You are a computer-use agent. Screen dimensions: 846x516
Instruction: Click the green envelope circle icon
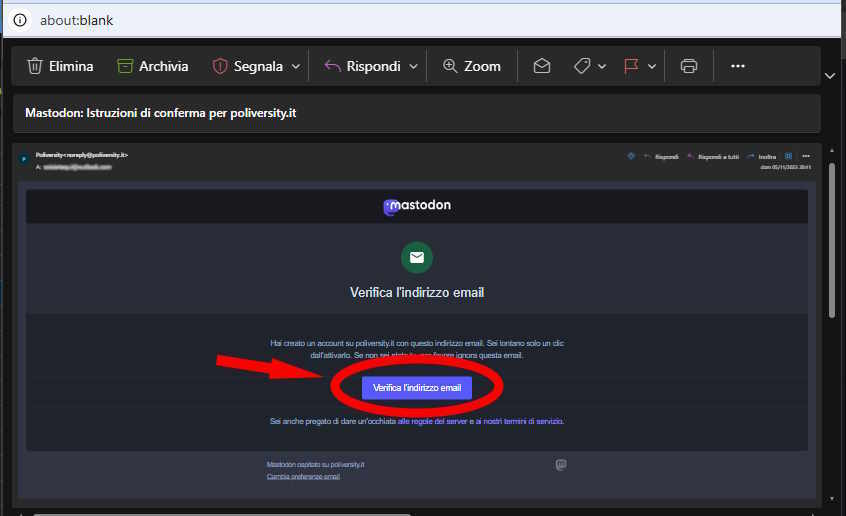(417, 258)
